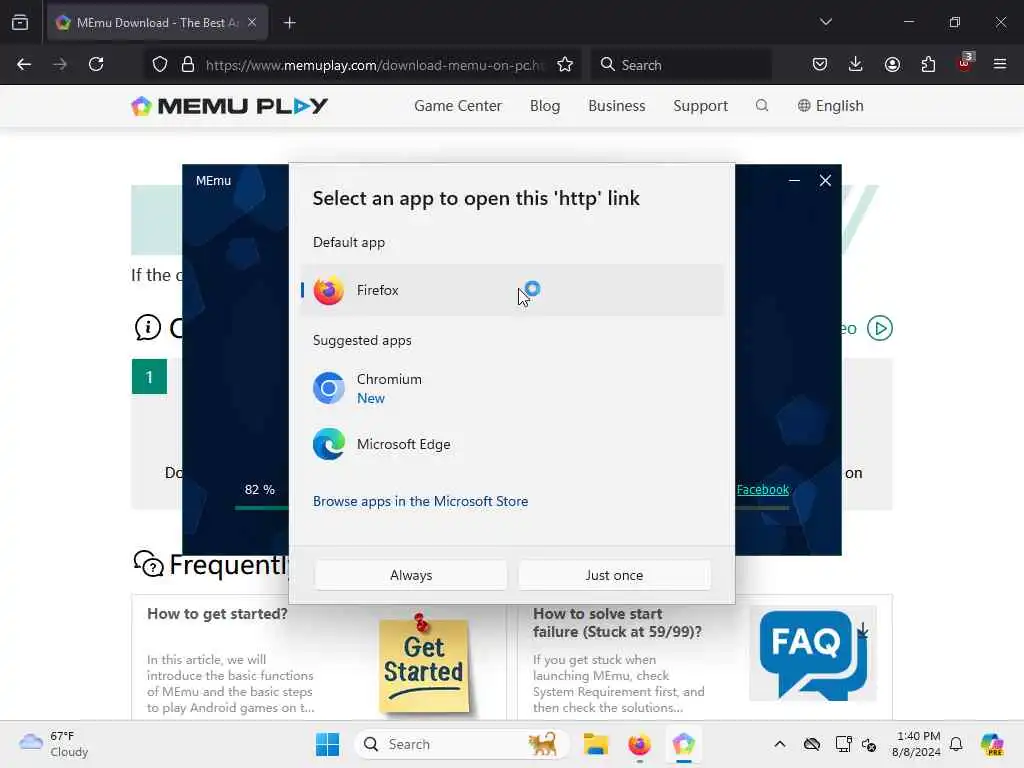Screen dimensions: 1024x768
Task: Click the FAQ speech bubble image
Action: click(x=812, y=654)
